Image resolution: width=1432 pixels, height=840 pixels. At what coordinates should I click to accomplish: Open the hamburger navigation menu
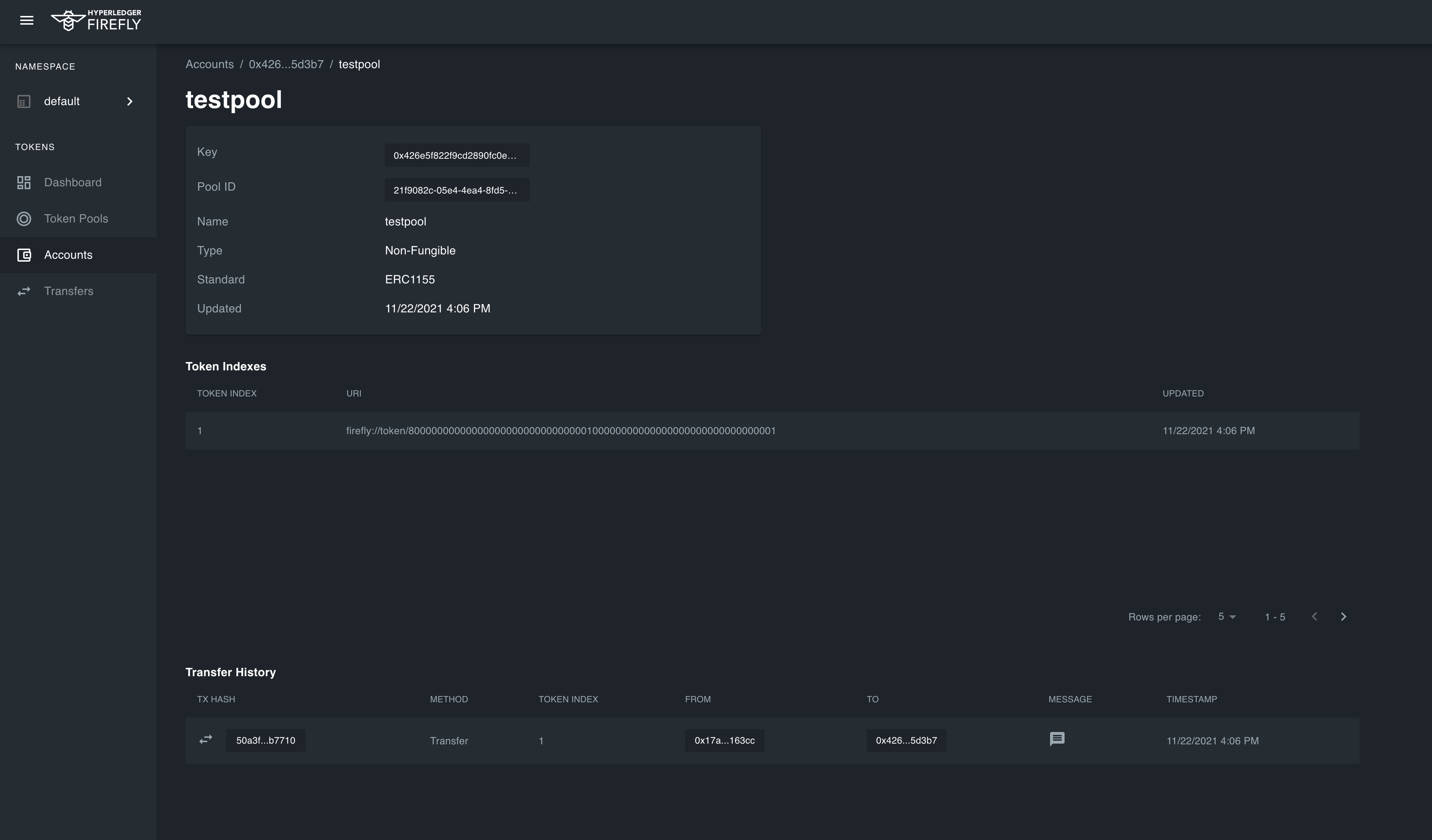[27, 20]
